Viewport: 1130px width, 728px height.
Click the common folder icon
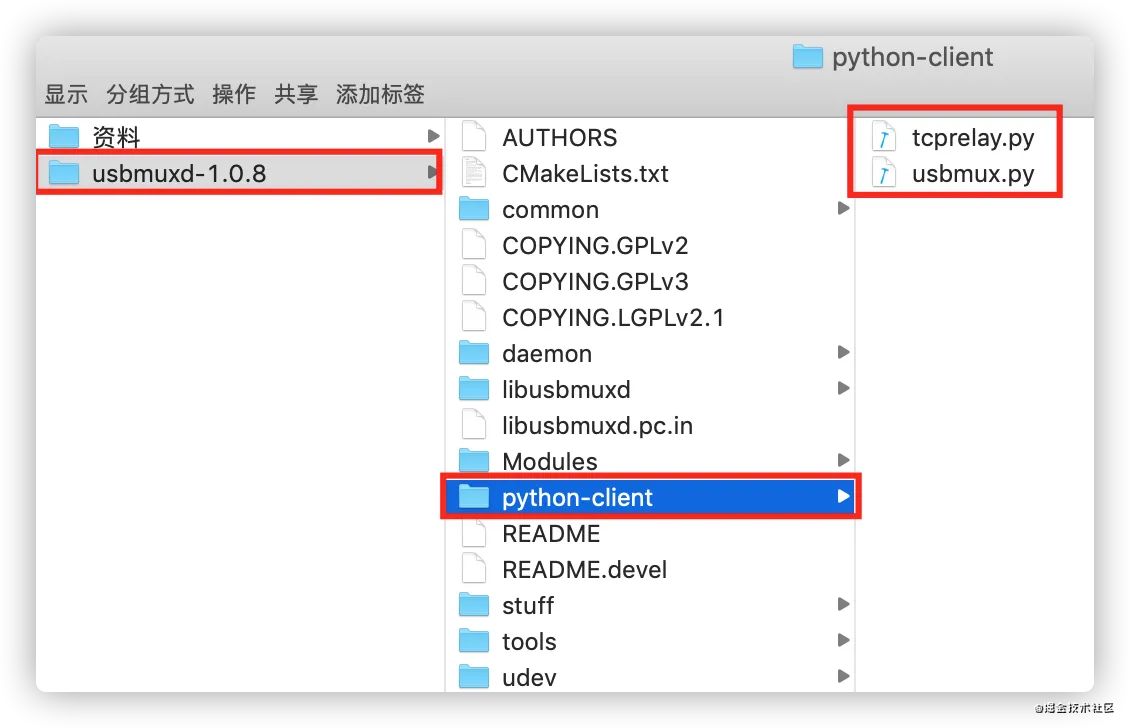coord(473,208)
